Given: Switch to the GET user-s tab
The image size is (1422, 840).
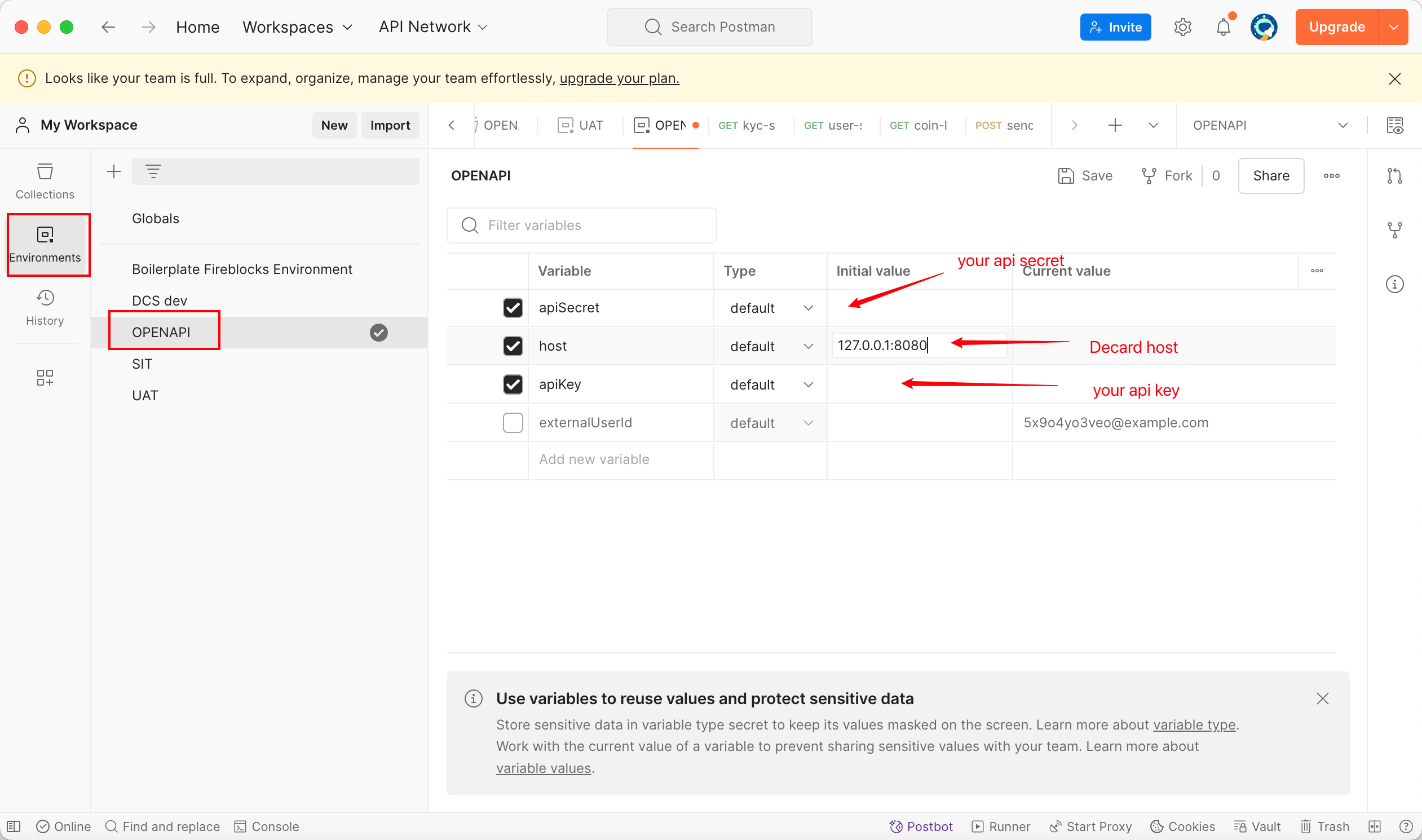Looking at the screenshot, I should click(x=832, y=125).
